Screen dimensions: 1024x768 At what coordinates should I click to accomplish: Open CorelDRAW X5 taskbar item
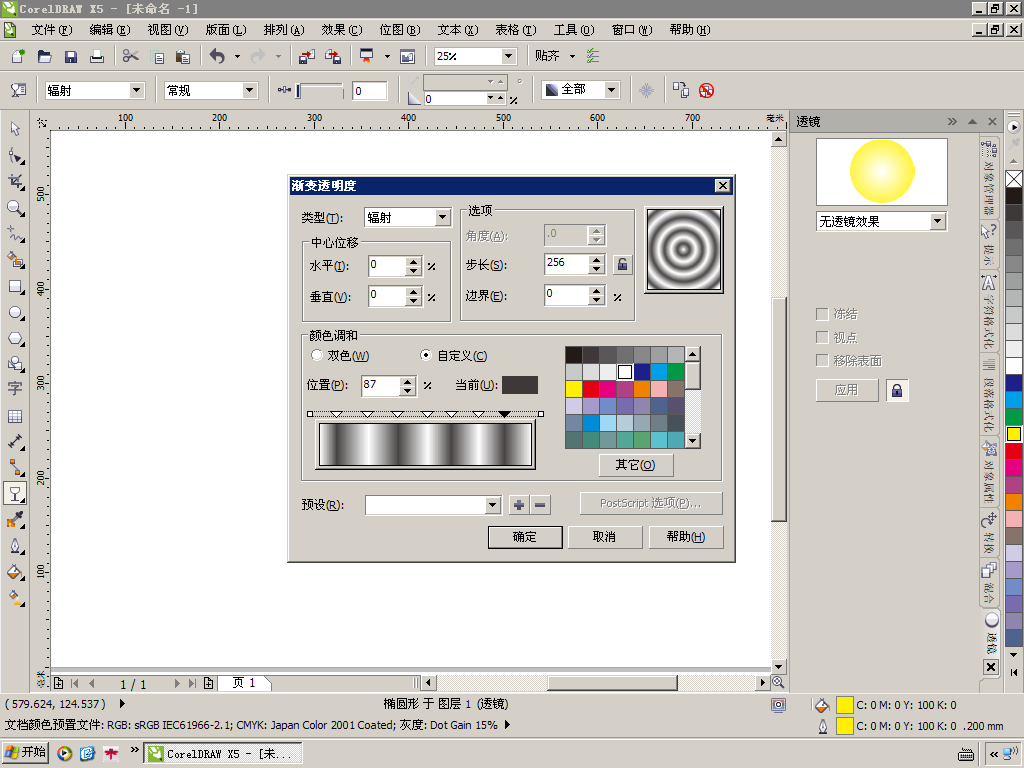[x=223, y=753]
